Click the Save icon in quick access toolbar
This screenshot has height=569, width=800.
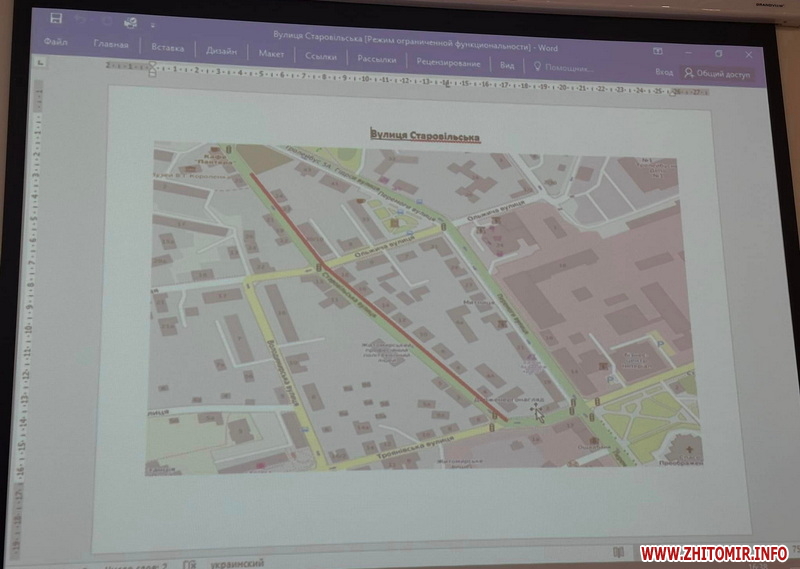coord(57,18)
